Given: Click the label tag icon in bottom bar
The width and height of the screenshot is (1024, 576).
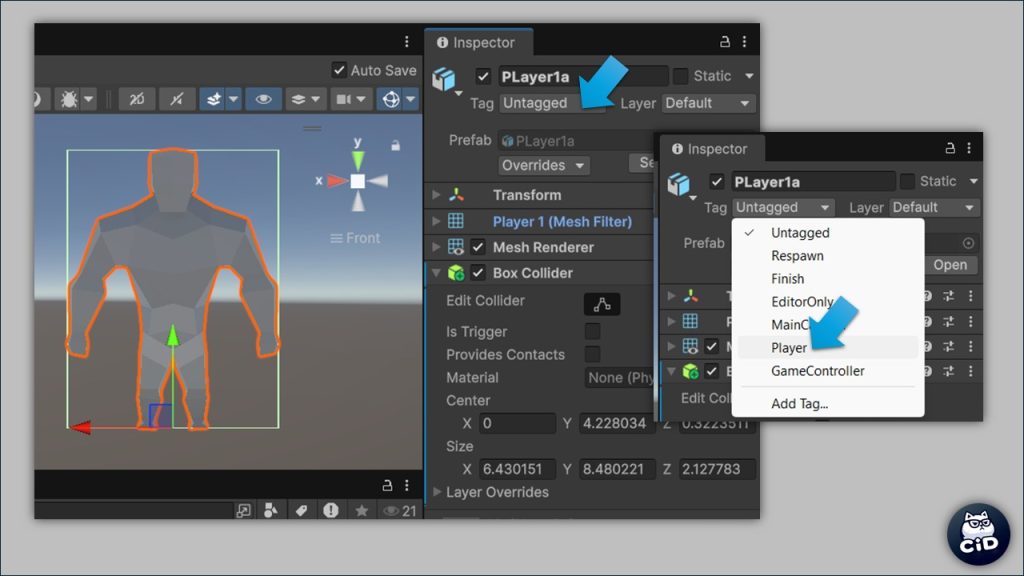Looking at the screenshot, I should (x=300, y=511).
